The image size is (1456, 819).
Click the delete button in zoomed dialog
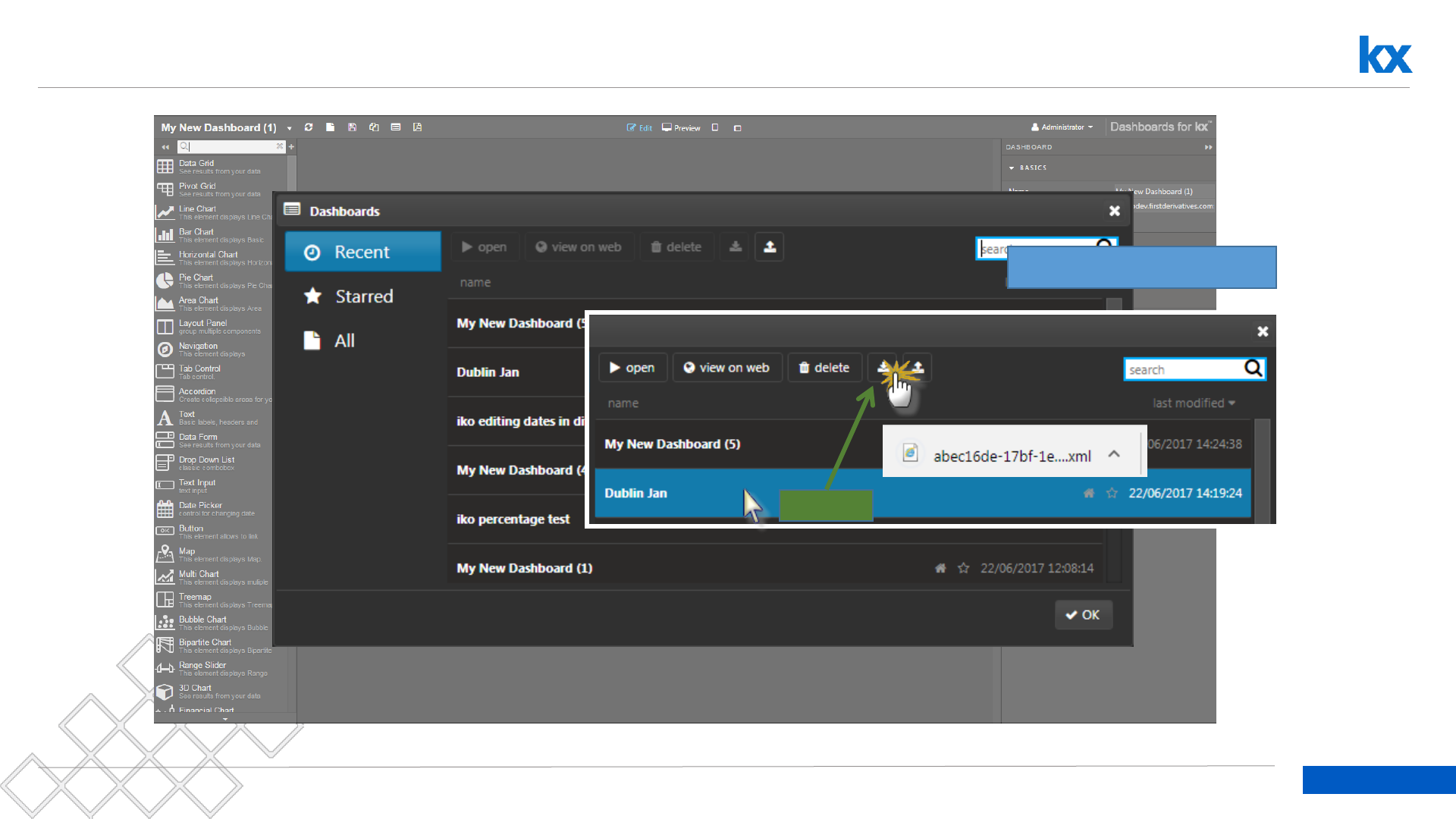[824, 368]
